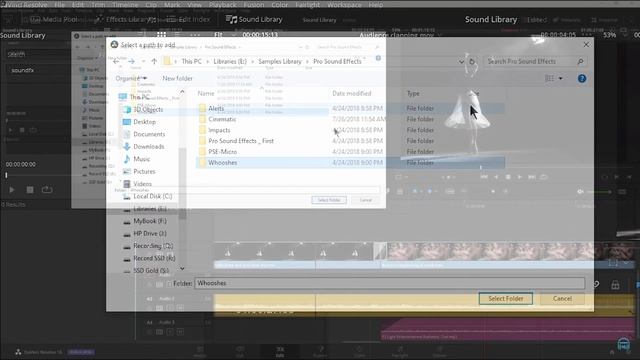Expand breadcrumb chevron after Samples Library
The width and height of the screenshot is (640, 360).
coord(307,61)
